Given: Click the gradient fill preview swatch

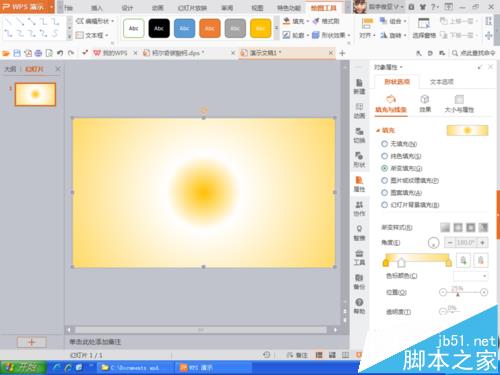Looking at the screenshot, I should pyautogui.click(x=467, y=130).
